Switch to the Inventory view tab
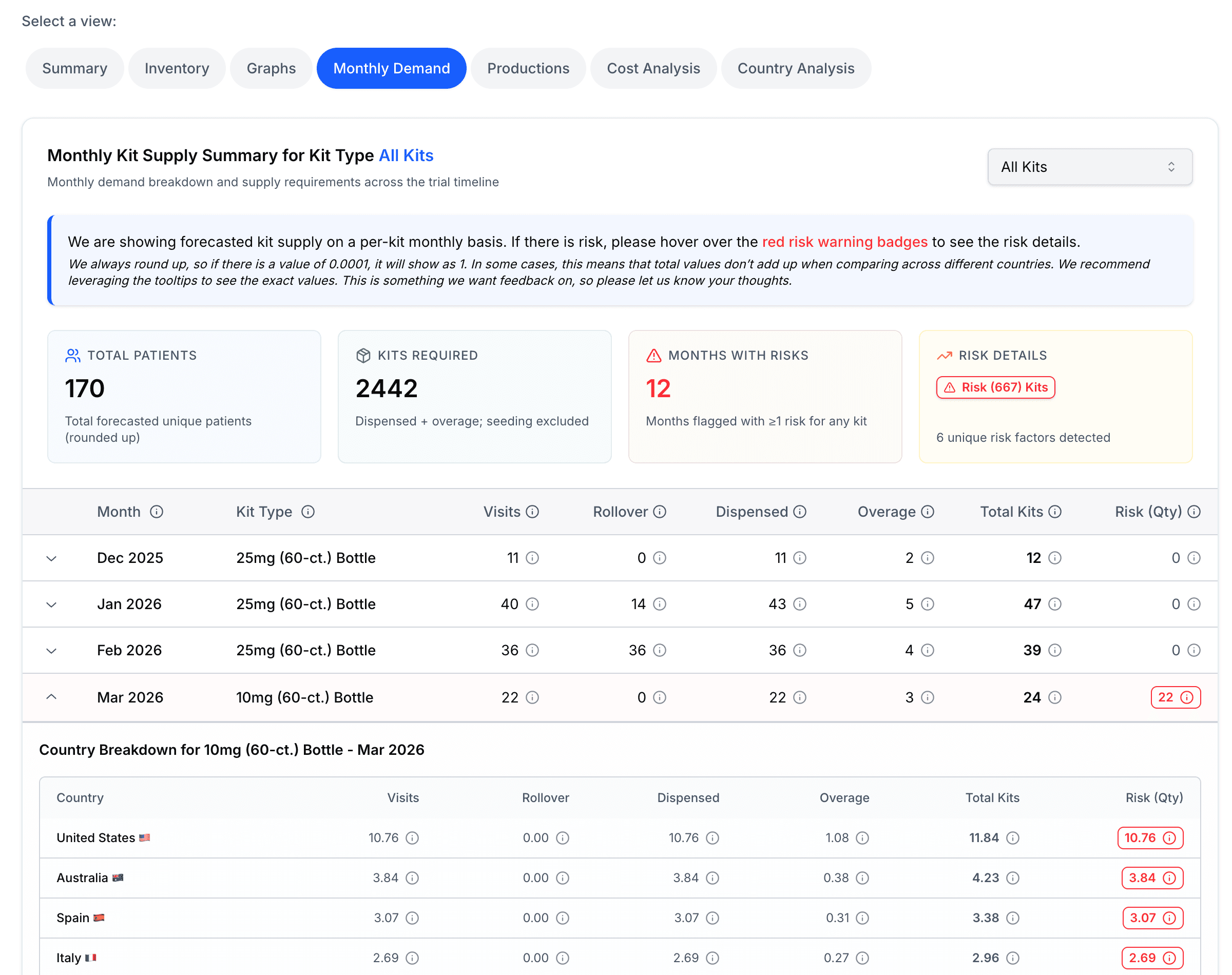 pyautogui.click(x=177, y=68)
